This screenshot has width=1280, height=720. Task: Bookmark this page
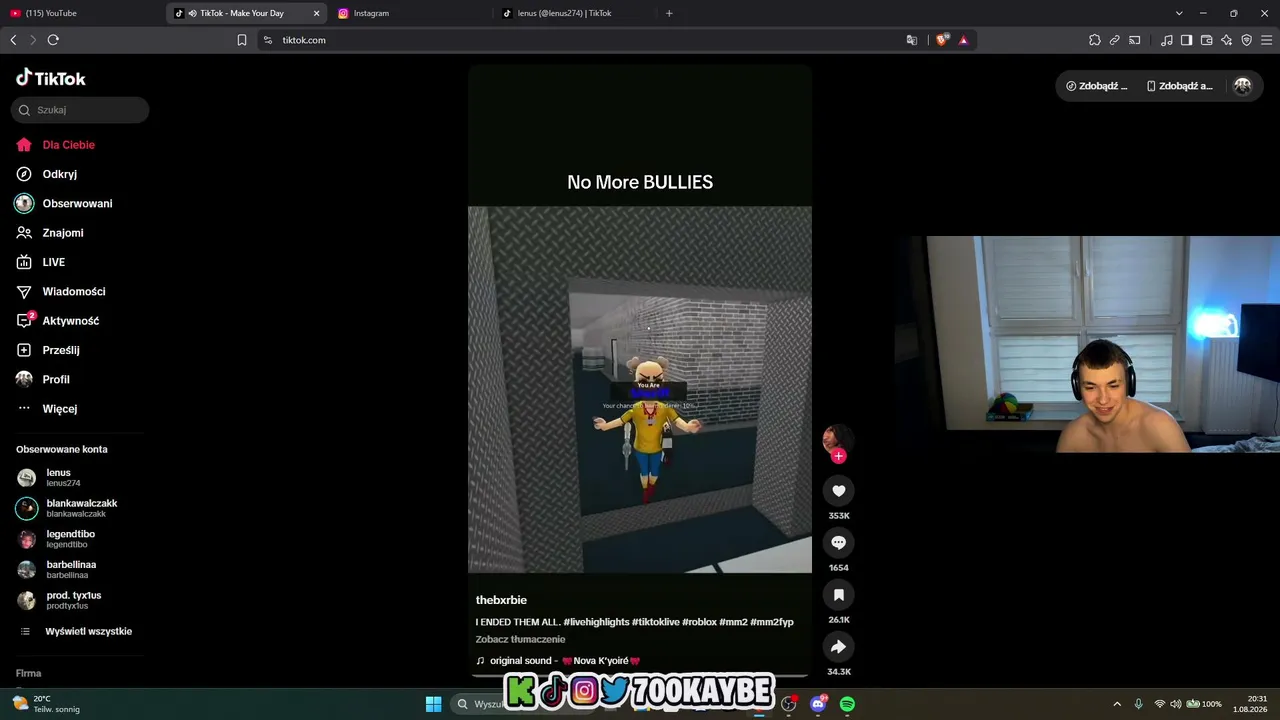(x=242, y=40)
